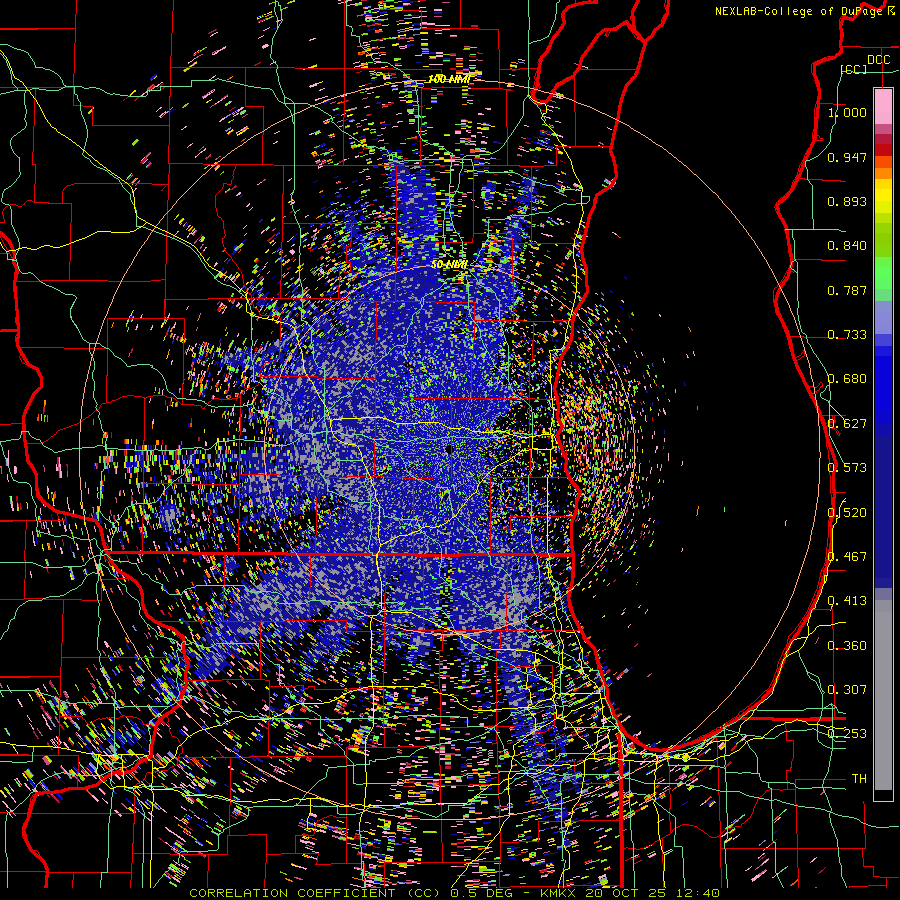900x900 pixels.
Task: Click the 0.787 scale value
Action: coord(847,290)
